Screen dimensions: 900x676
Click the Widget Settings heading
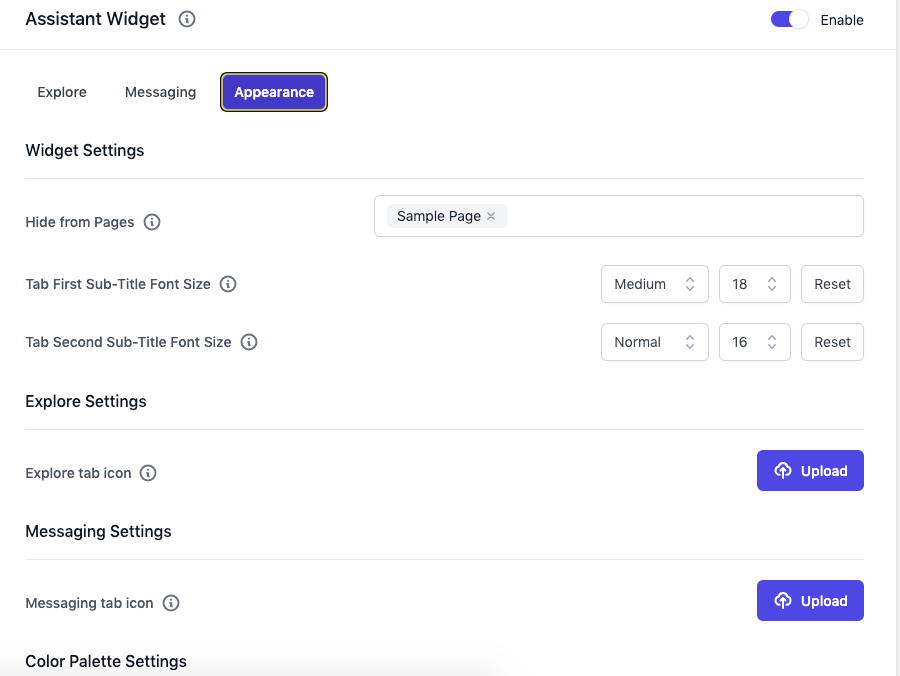85,150
